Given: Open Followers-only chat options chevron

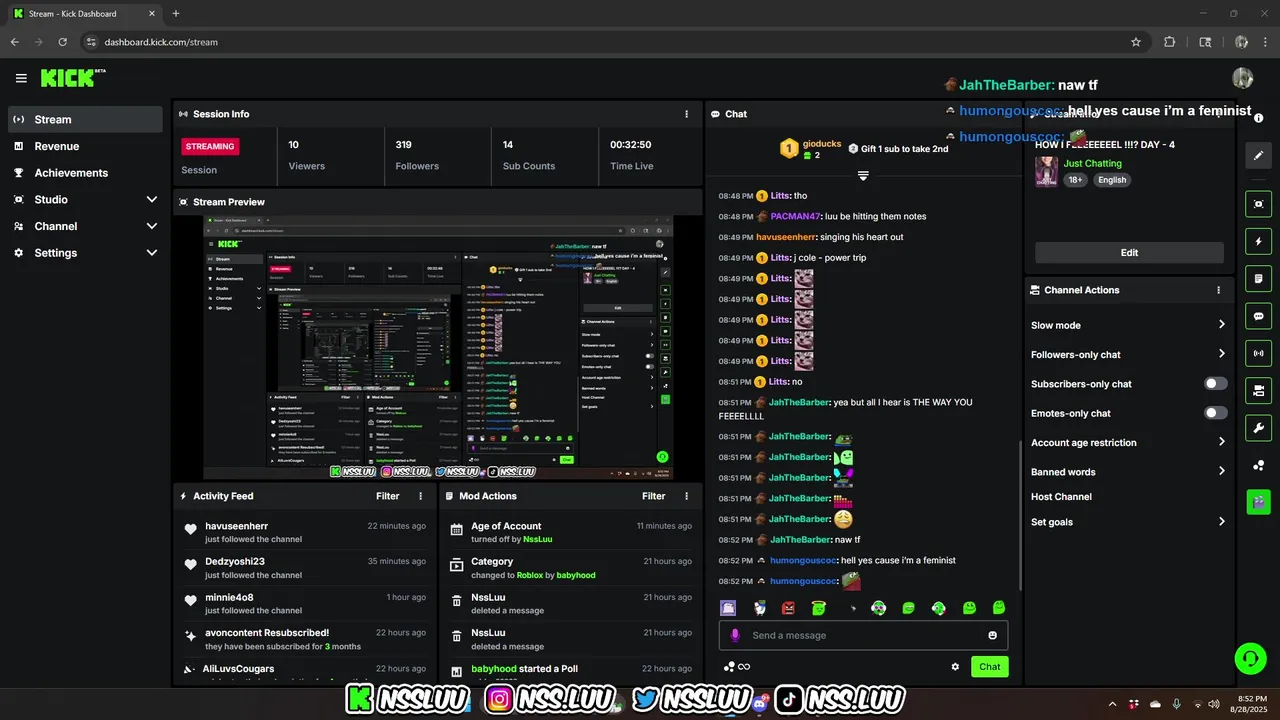Looking at the screenshot, I should [x=1221, y=354].
